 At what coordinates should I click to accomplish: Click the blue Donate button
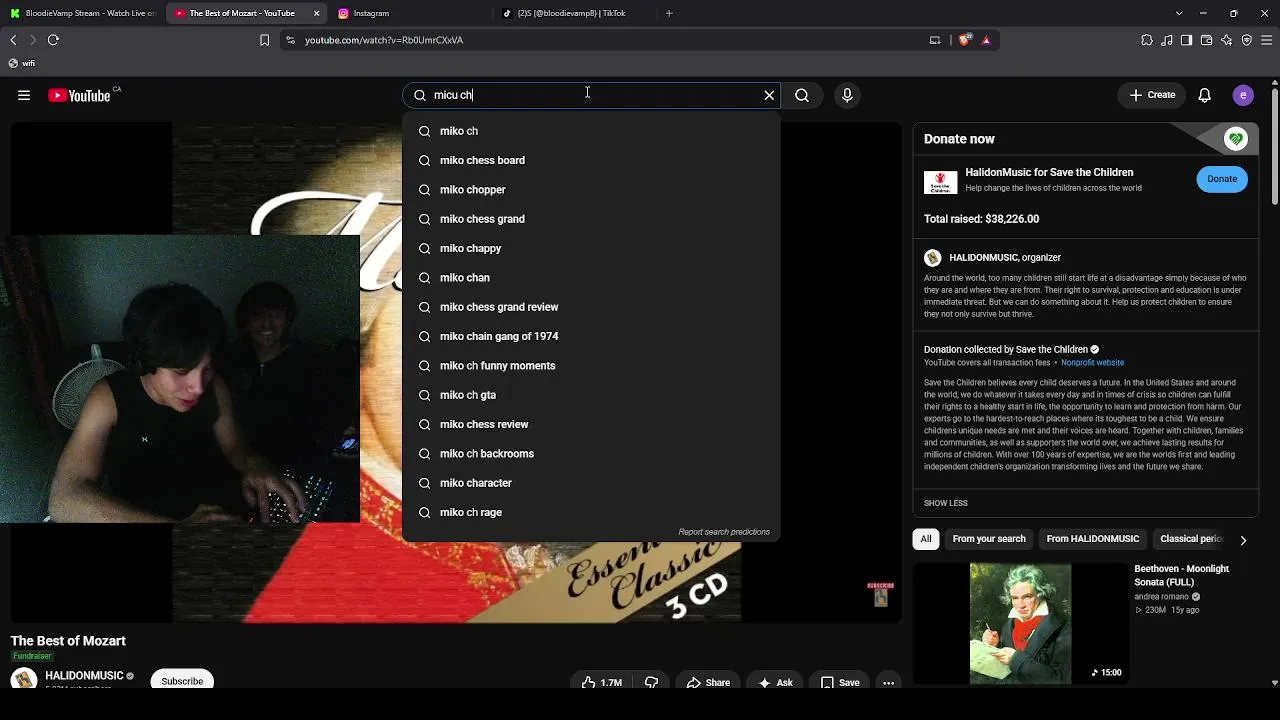tap(1222, 179)
